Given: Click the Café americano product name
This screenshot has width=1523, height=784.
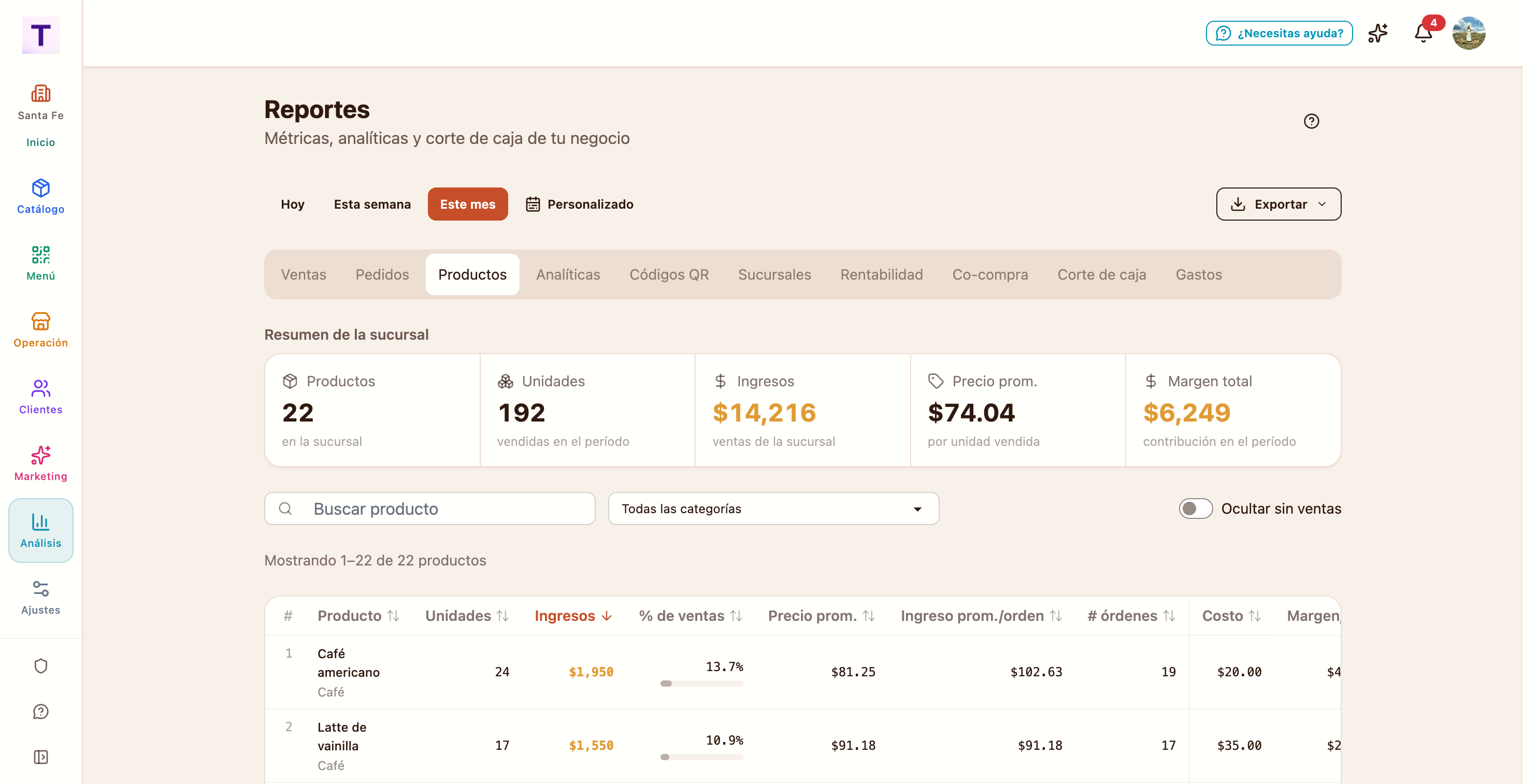Looking at the screenshot, I should 348,663.
